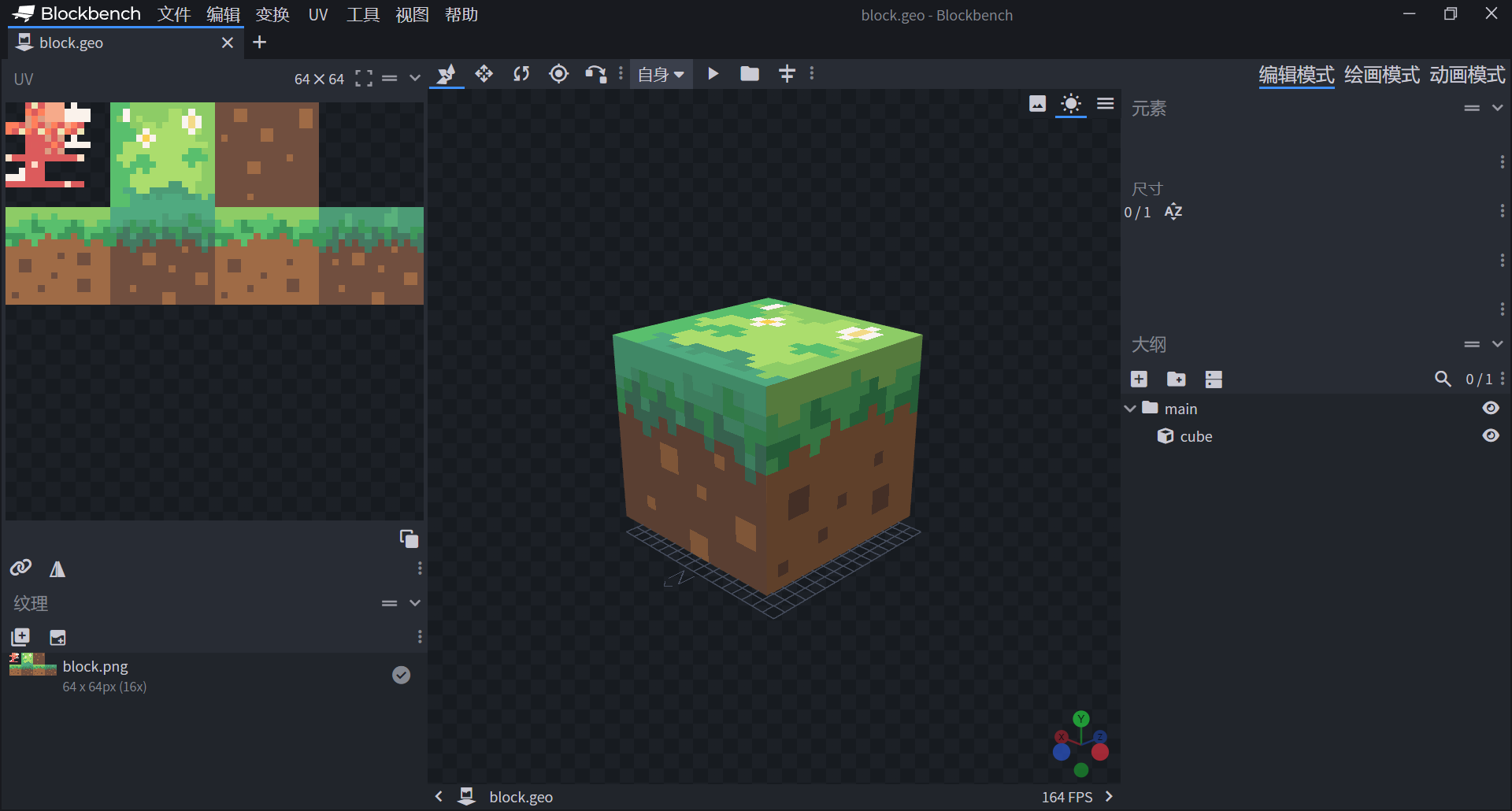Toggle the block.png enabled checkmark
The width and height of the screenshot is (1512, 811).
401,675
